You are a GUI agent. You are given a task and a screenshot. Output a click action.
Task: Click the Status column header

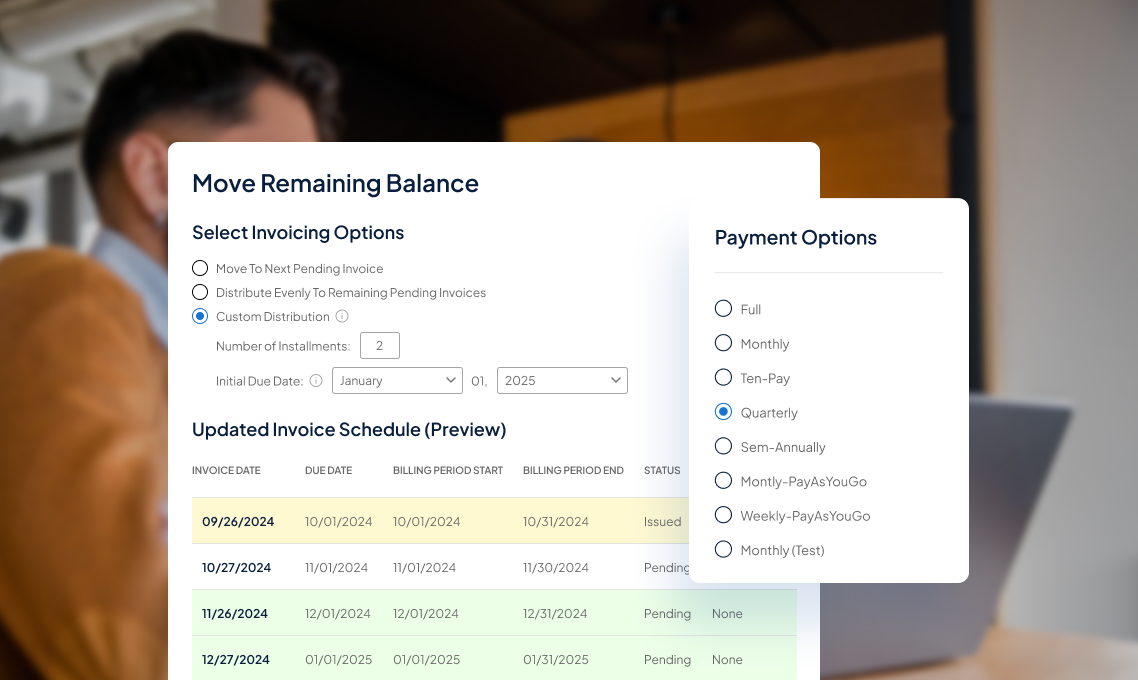(661, 470)
